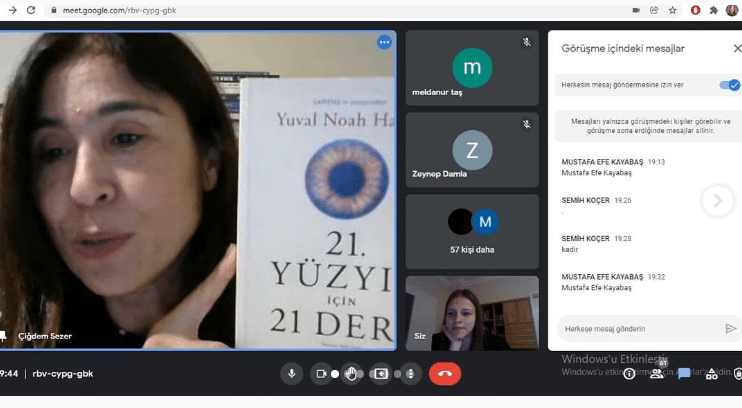Click 'MUSTAFA EFE KAYABAŞ' message at 19:13
Screen dimensions: 742x408
[x=613, y=167]
